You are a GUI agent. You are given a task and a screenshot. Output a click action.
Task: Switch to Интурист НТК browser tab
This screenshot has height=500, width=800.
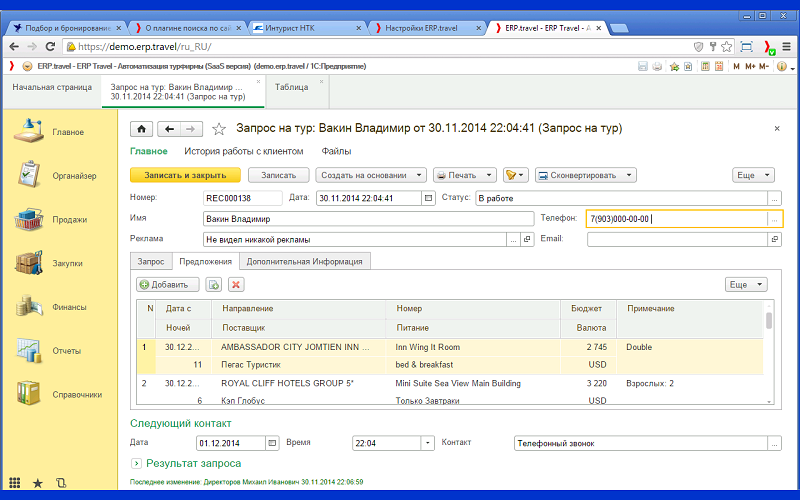click(x=306, y=28)
